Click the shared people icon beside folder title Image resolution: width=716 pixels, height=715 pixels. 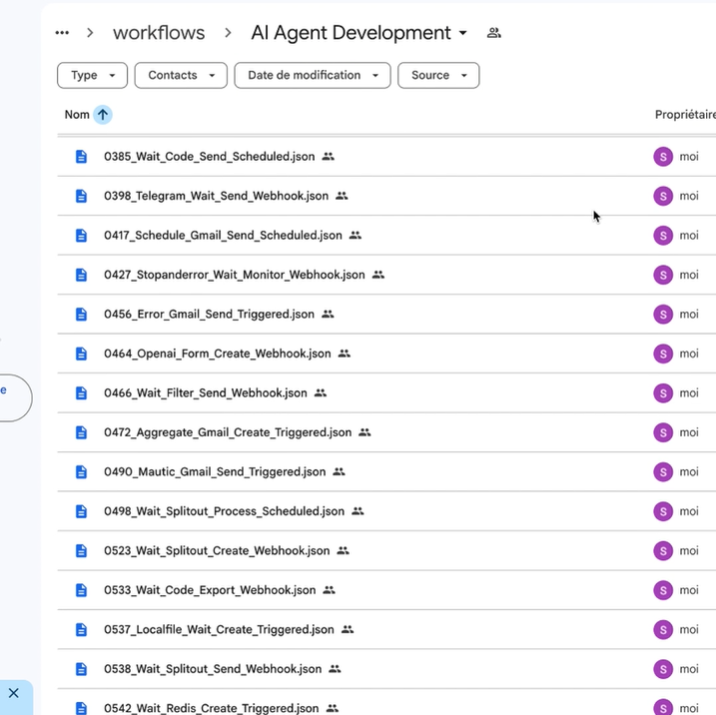click(493, 33)
